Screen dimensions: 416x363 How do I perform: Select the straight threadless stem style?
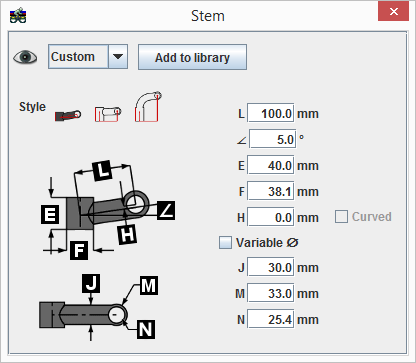68,115
